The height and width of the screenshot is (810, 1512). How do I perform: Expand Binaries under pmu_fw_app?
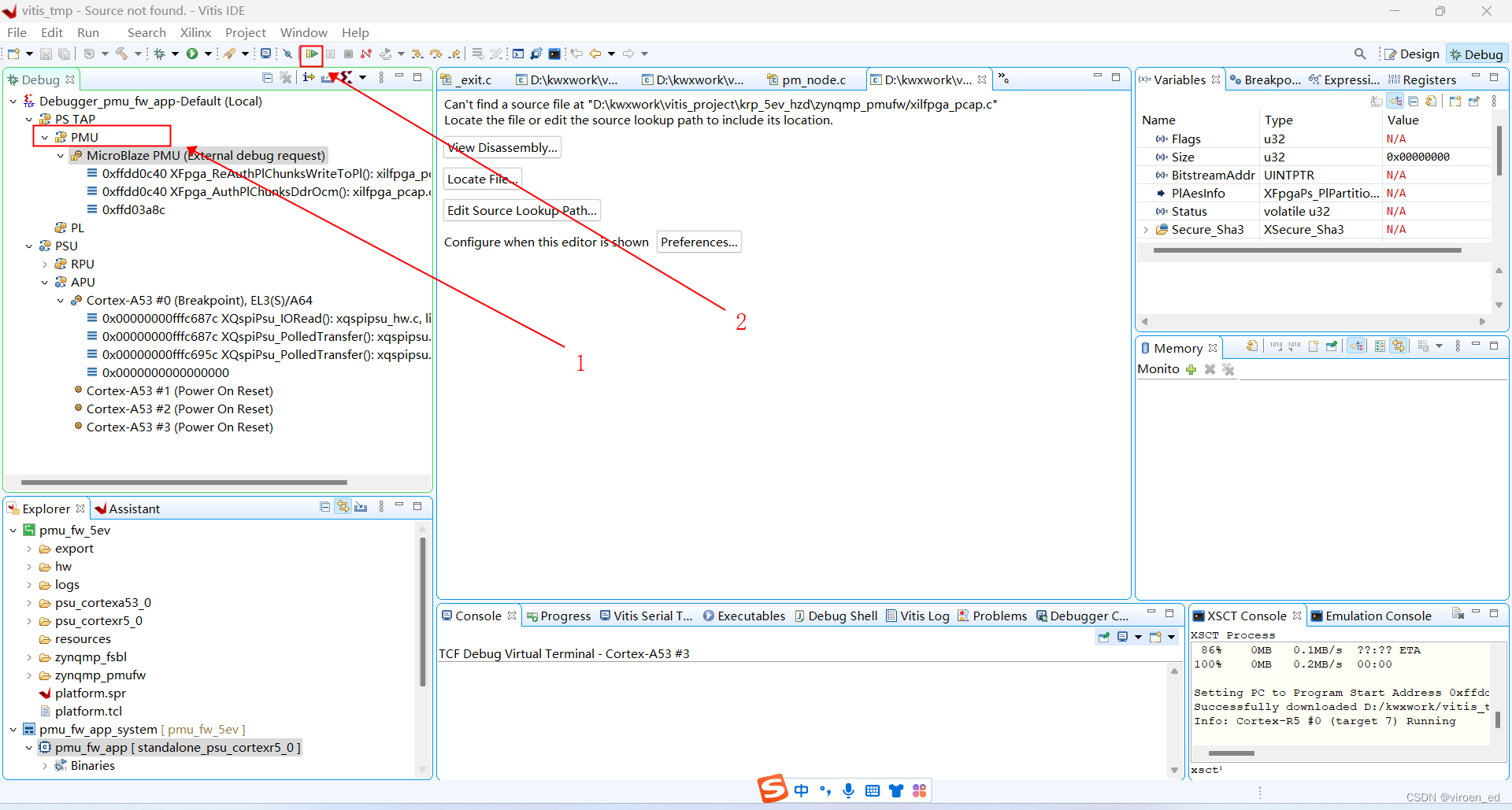[45, 765]
